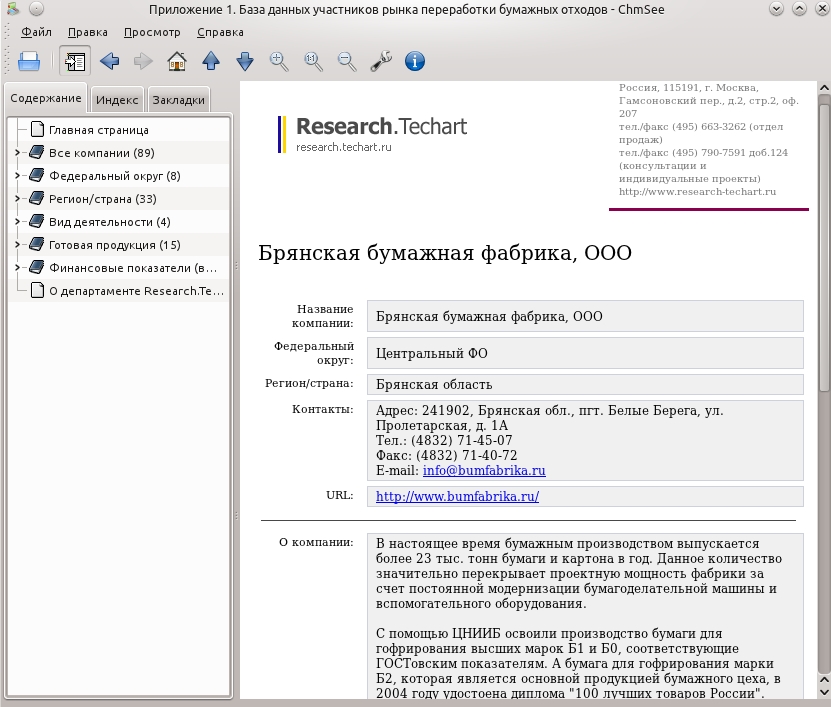Zoom in with the magnifier plus icon
Image resolution: width=831 pixels, height=707 pixels.
pyautogui.click(x=279, y=61)
